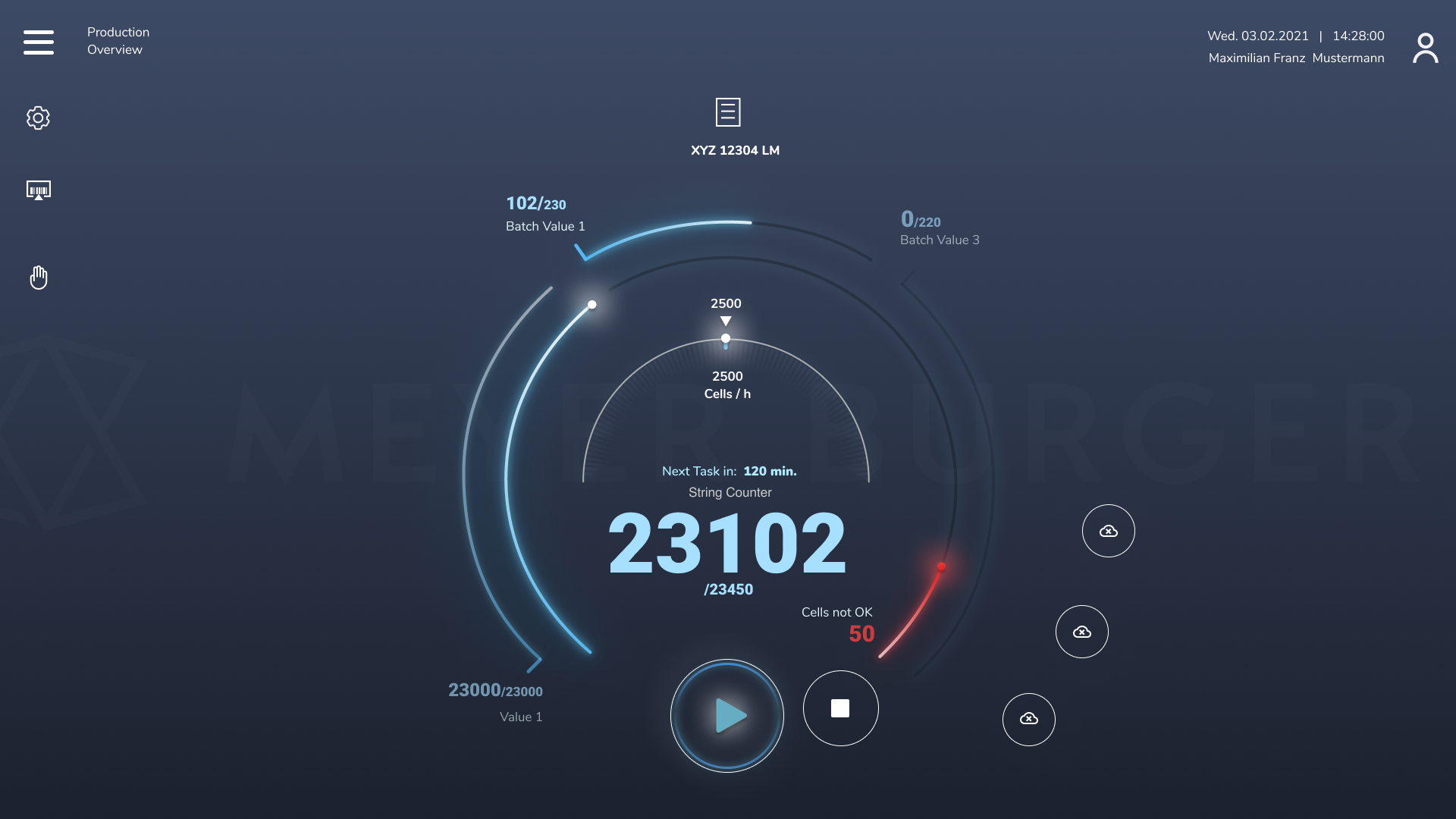
Task: Click the 2500 target triangle marker
Action: [726, 321]
